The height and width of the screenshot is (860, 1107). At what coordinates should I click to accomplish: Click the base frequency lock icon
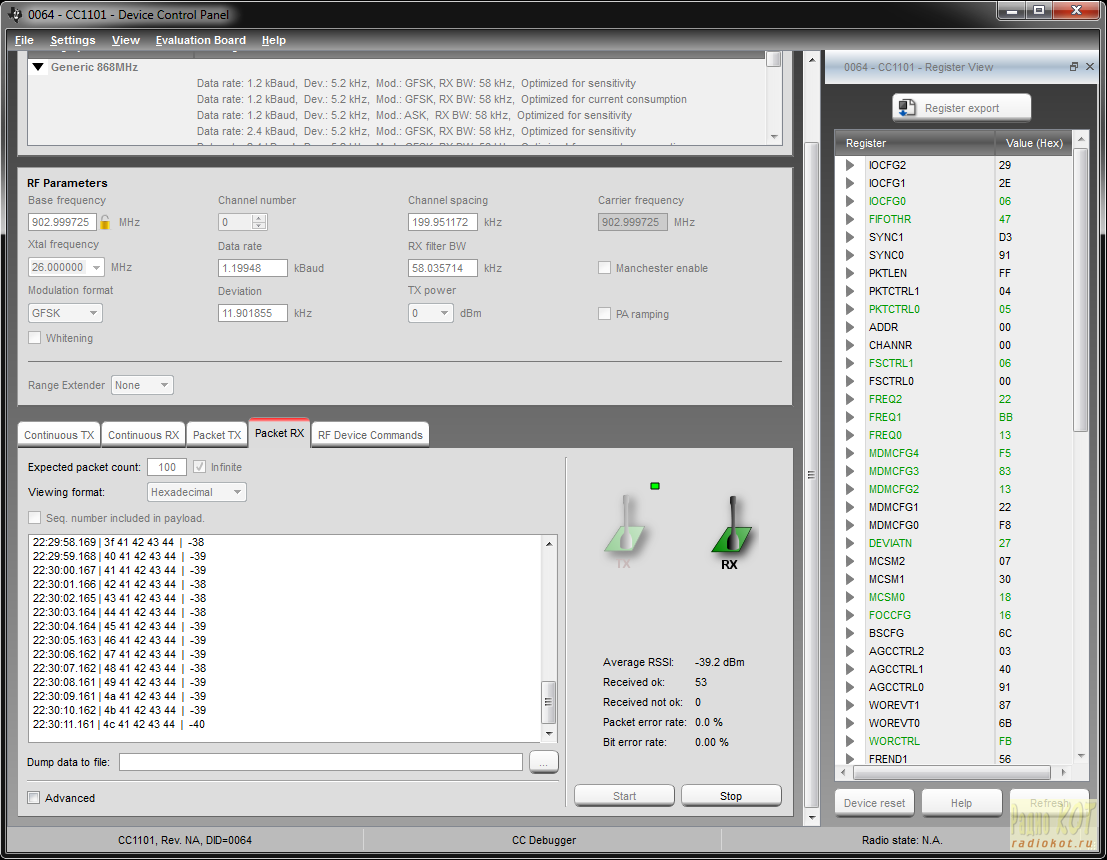coord(105,222)
